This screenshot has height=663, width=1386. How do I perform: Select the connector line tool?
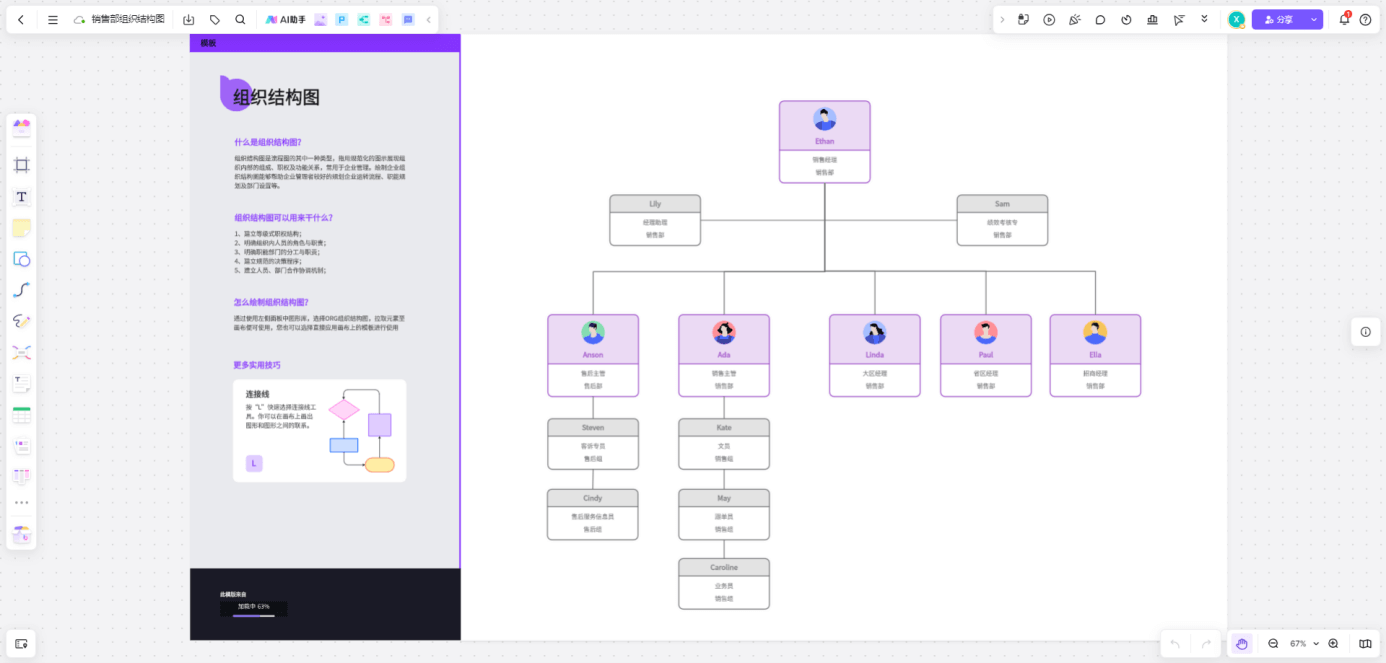tap(21, 290)
